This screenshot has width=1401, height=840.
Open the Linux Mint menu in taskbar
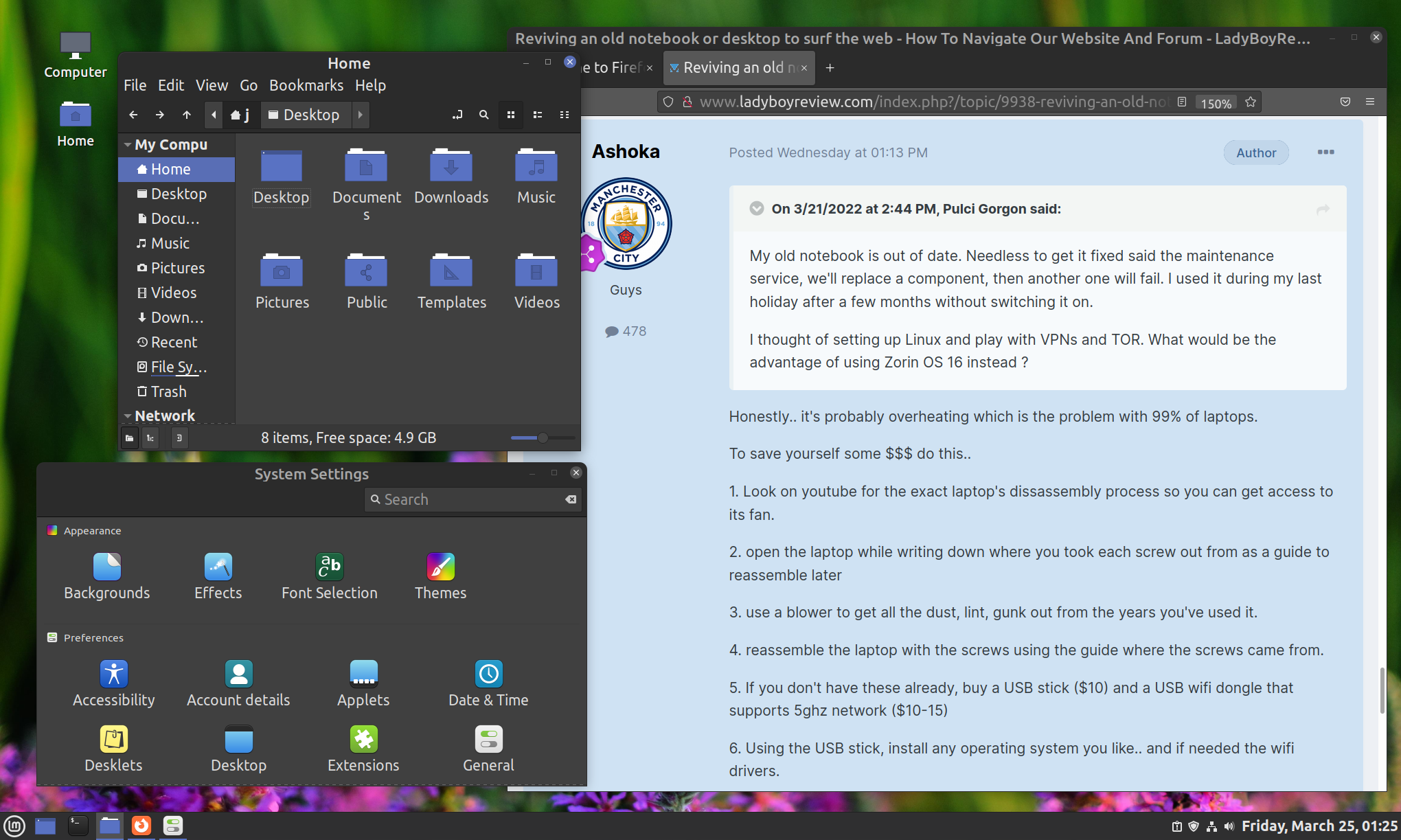point(14,826)
